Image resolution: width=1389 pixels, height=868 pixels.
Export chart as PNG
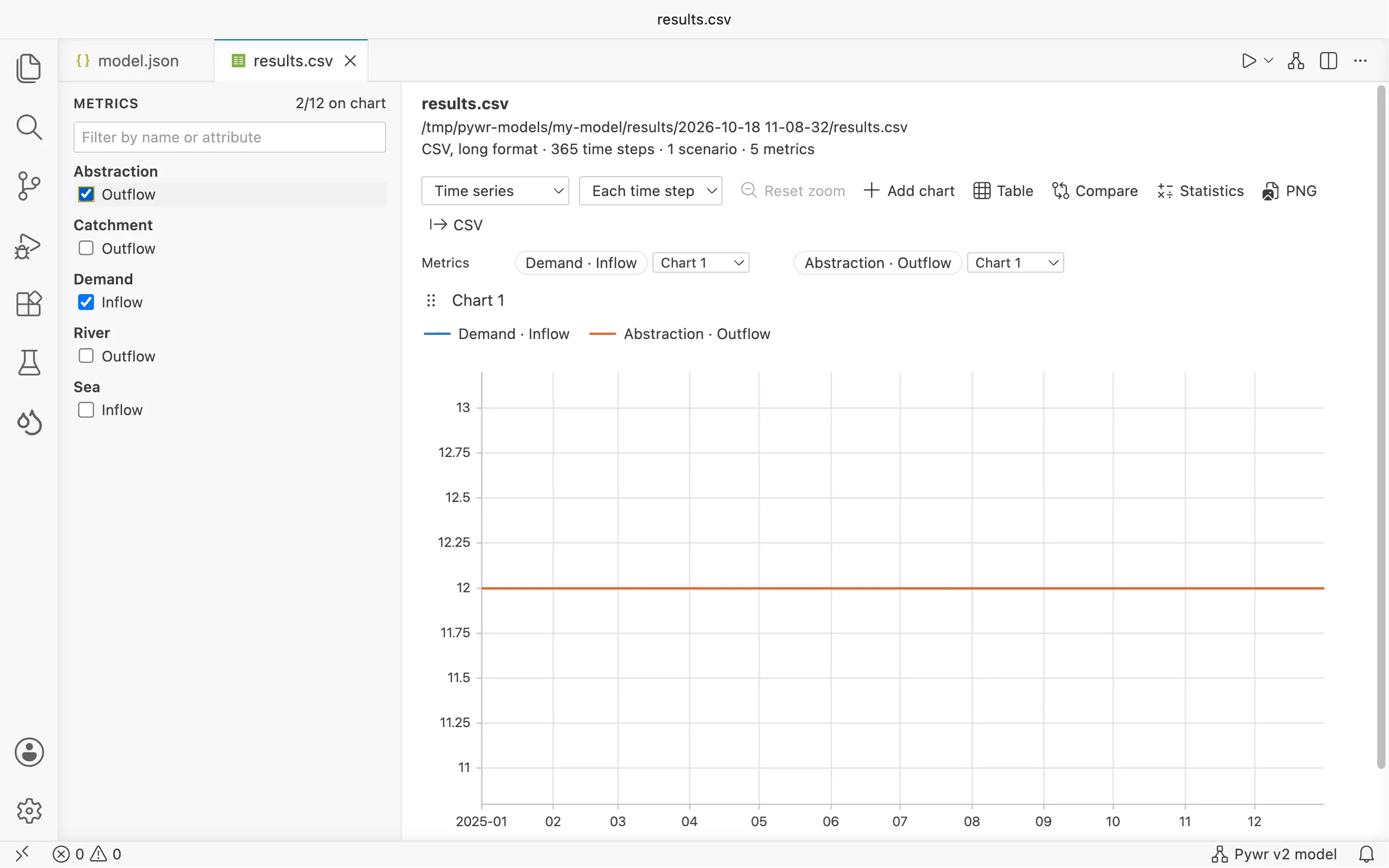(x=1289, y=190)
